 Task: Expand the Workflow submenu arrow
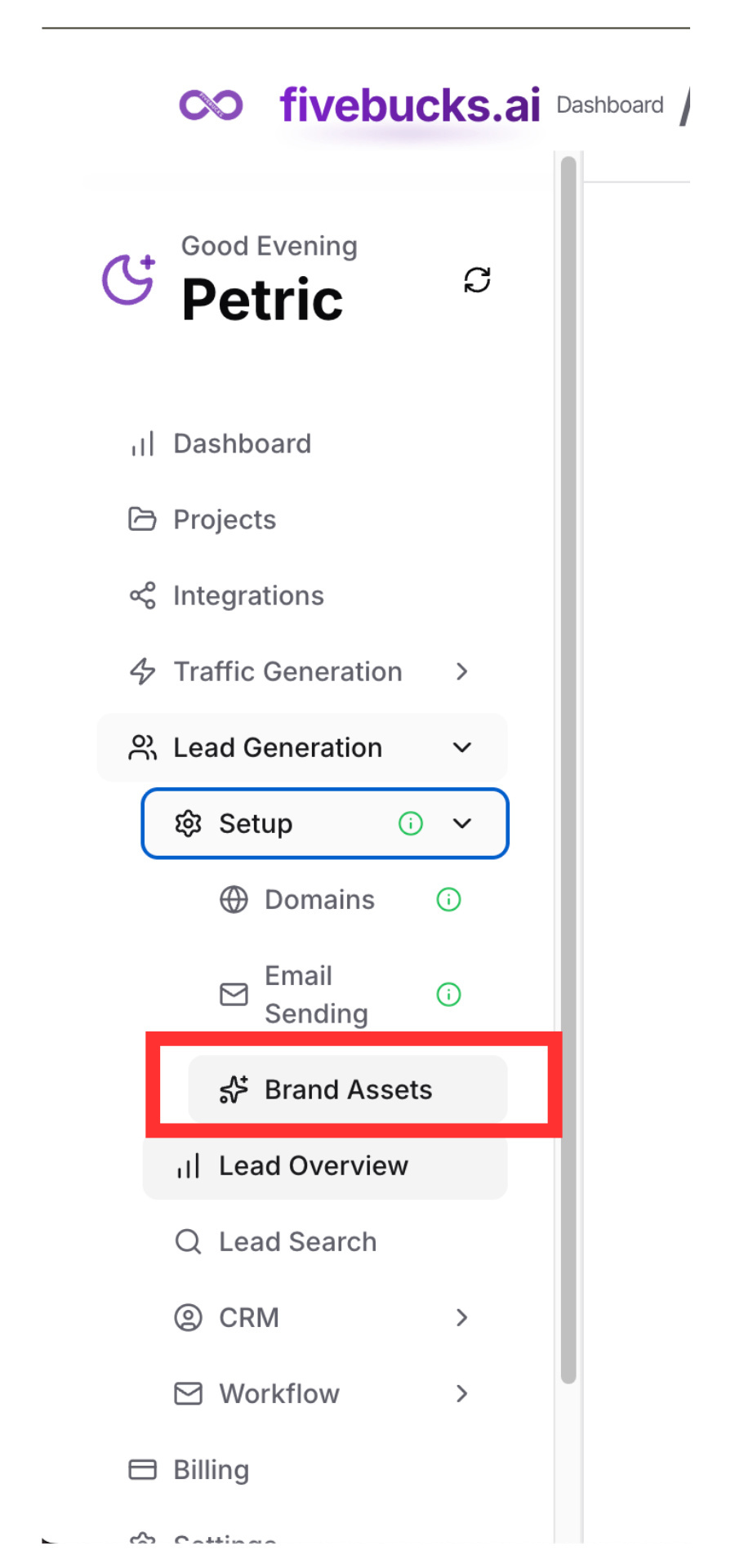pos(462,1393)
